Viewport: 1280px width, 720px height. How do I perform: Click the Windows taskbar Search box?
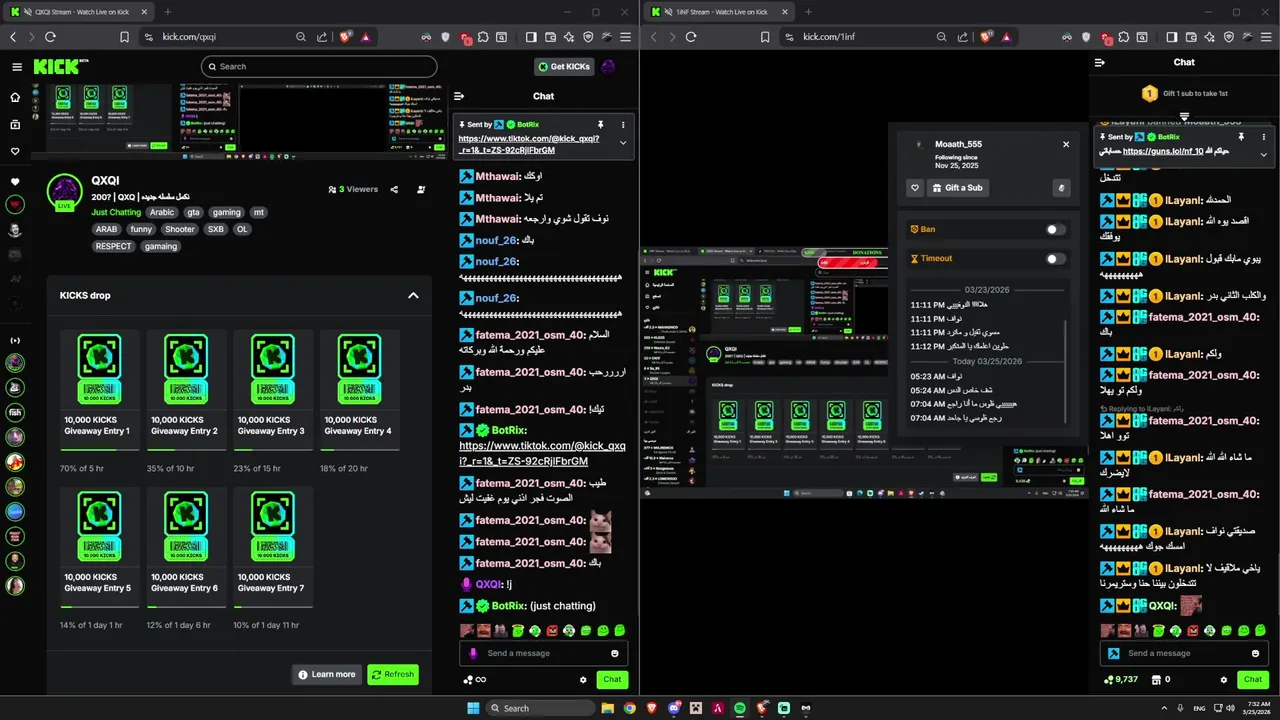539,708
